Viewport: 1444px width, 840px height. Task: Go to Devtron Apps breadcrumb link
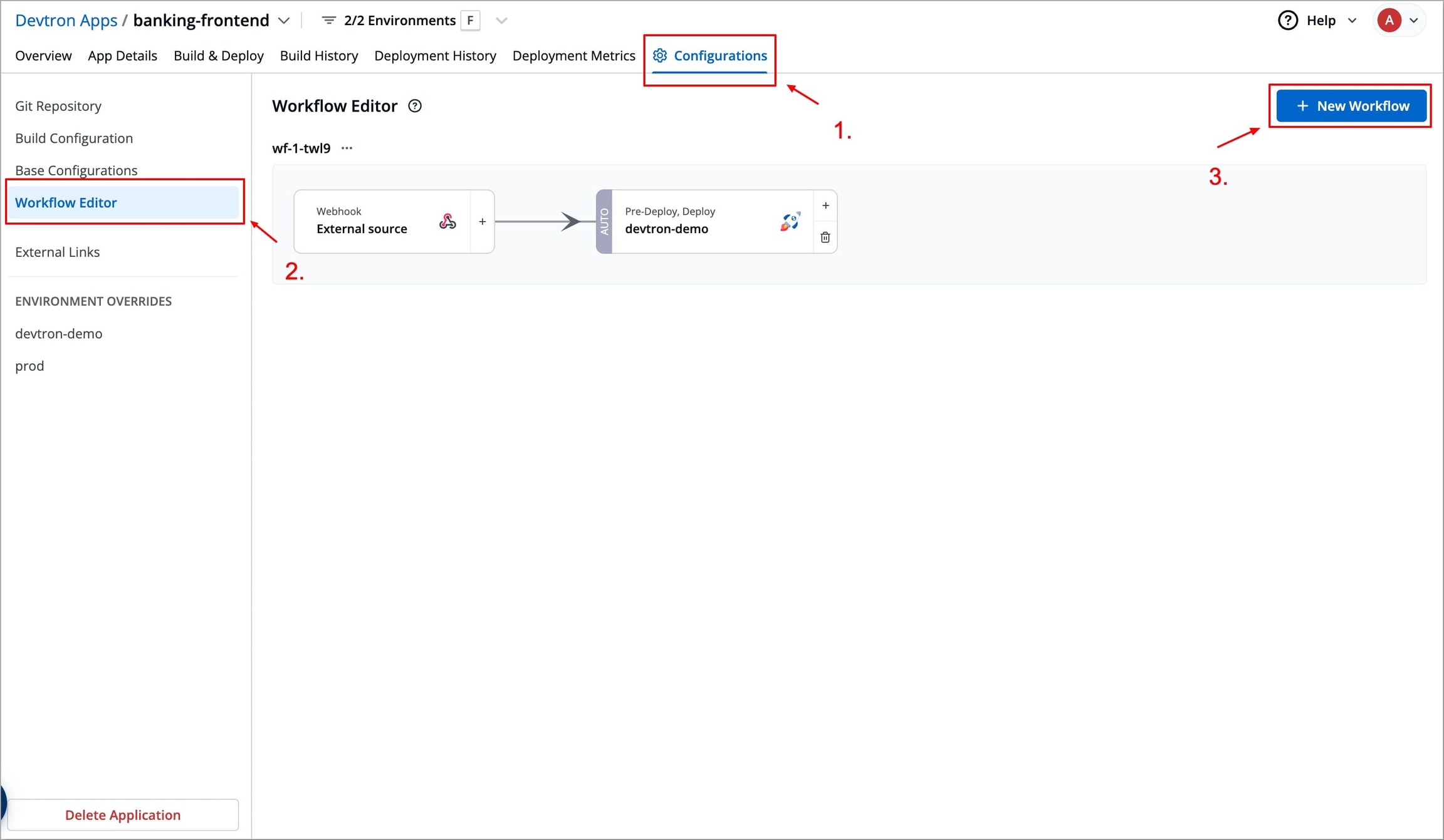pyautogui.click(x=66, y=21)
